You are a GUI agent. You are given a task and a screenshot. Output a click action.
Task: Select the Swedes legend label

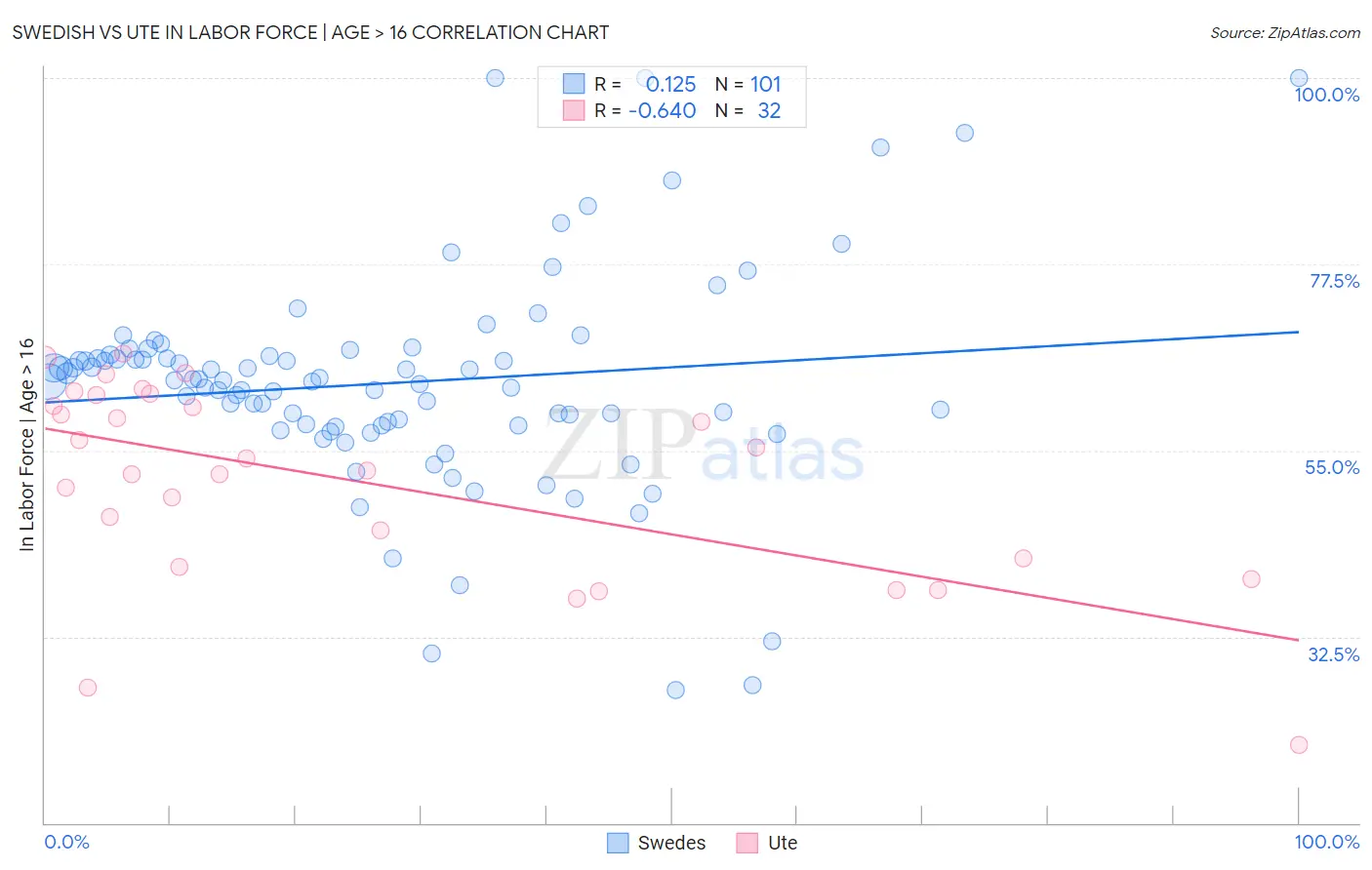click(x=671, y=843)
